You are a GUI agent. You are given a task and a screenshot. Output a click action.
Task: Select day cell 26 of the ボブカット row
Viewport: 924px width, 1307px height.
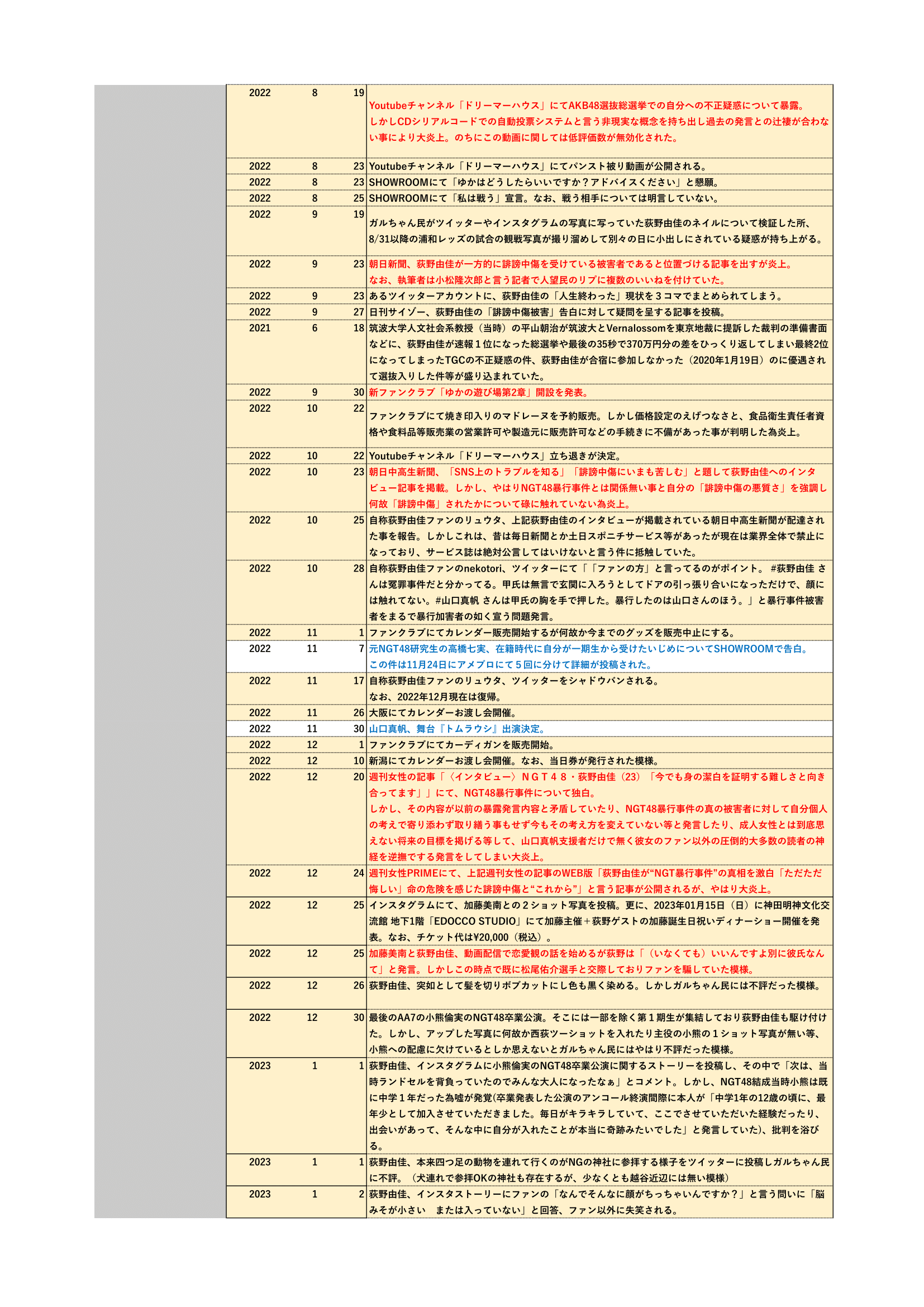pyautogui.click(x=359, y=985)
